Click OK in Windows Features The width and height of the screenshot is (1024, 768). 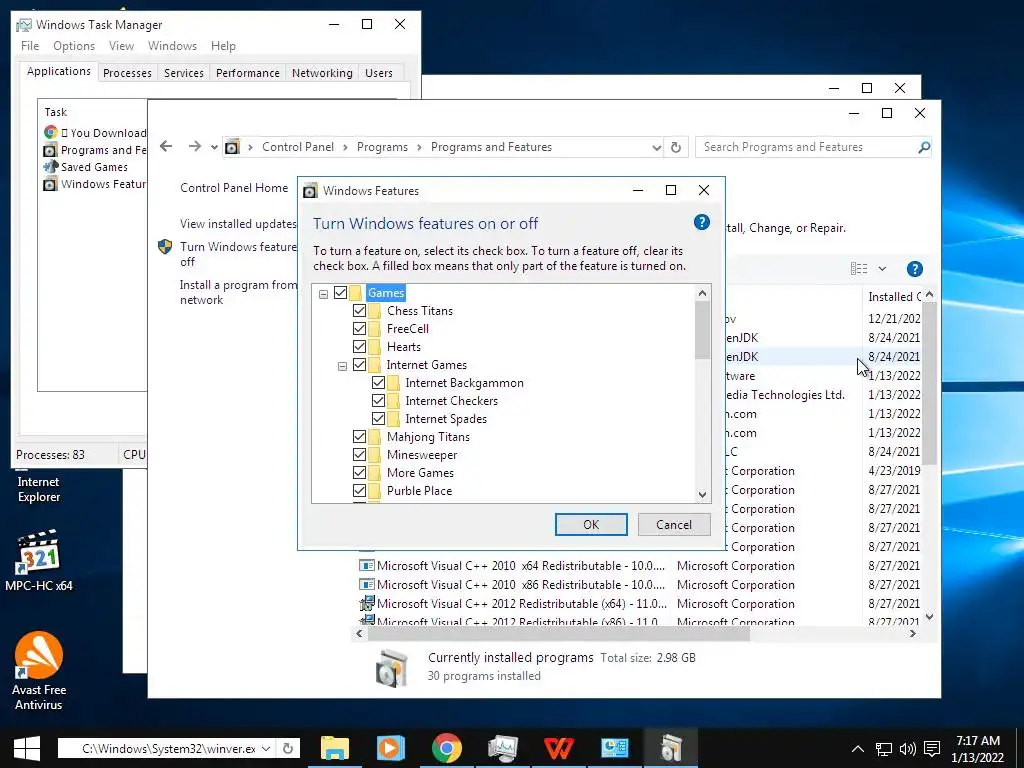click(x=591, y=524)
